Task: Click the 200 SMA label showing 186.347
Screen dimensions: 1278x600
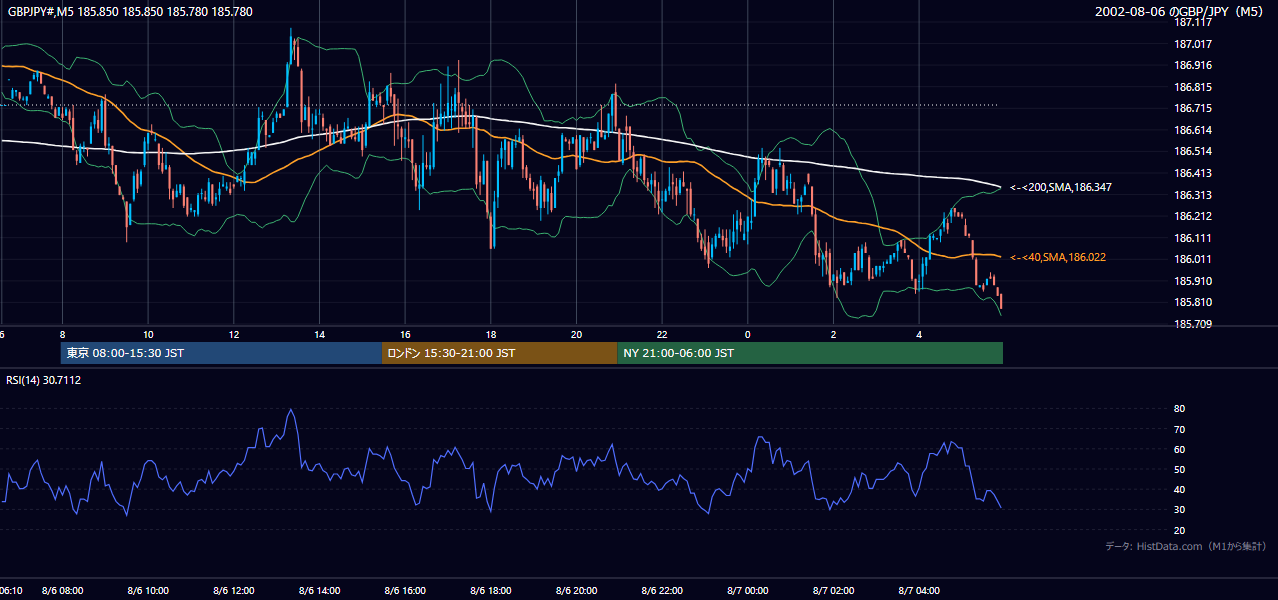Action: (x=1061, y=187)
